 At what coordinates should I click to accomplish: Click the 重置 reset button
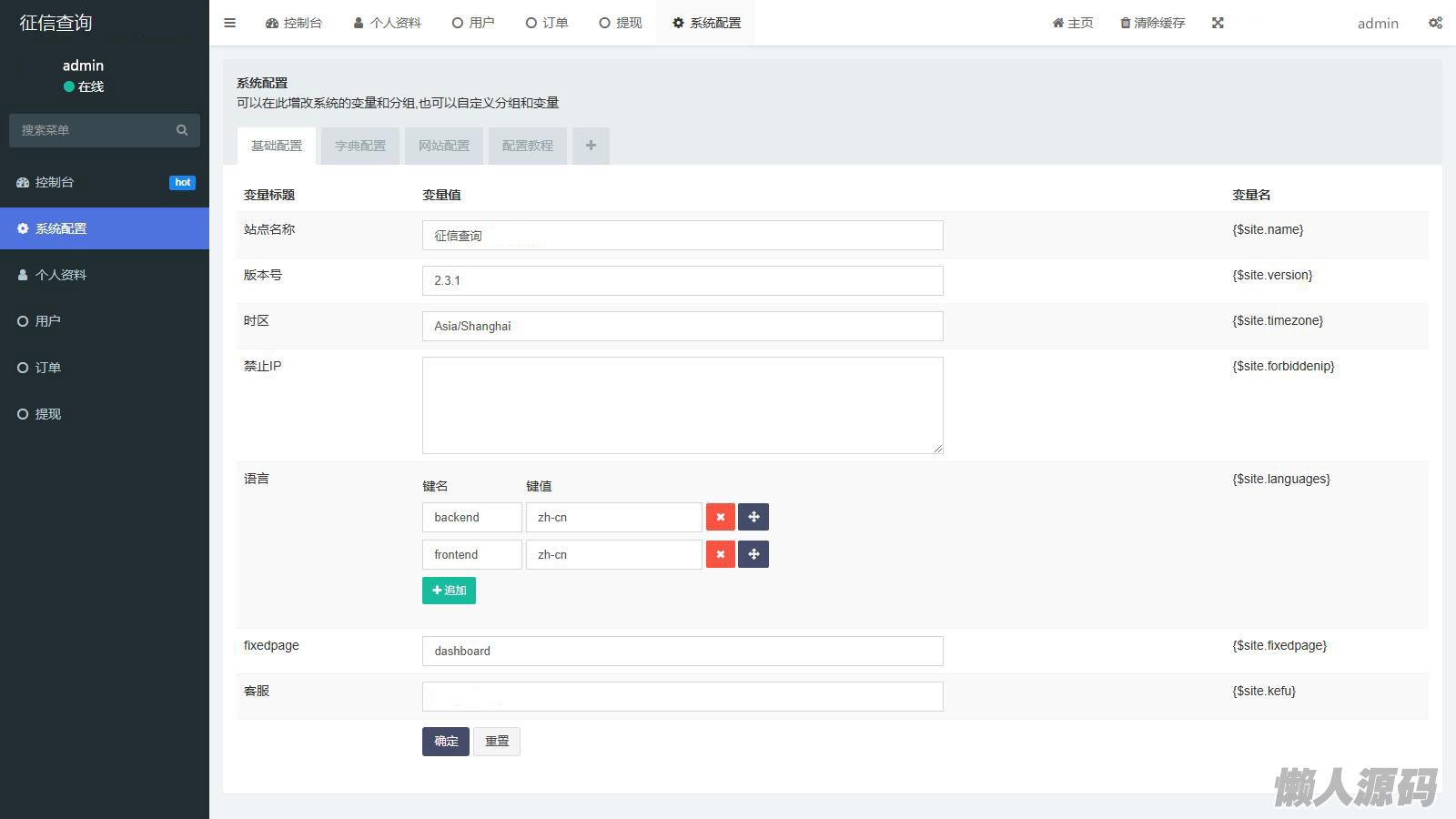[x=497, y=742]
